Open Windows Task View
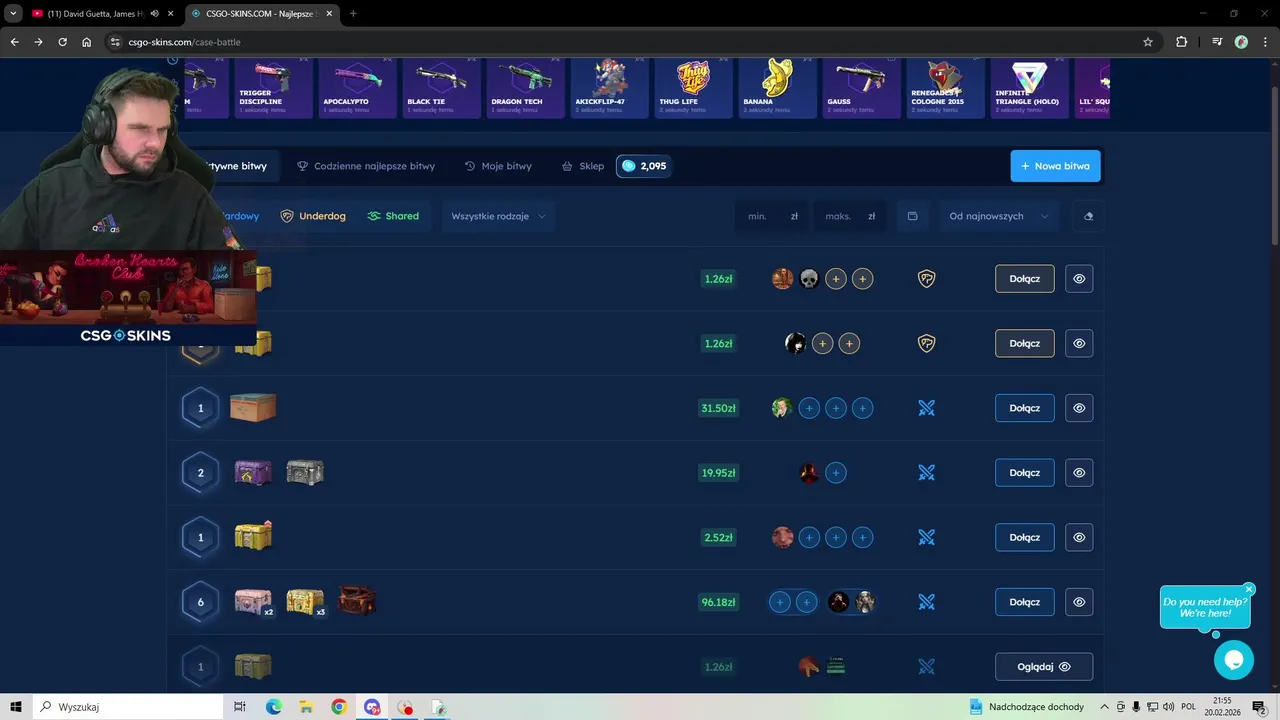1280x720 pixels. 240,707
